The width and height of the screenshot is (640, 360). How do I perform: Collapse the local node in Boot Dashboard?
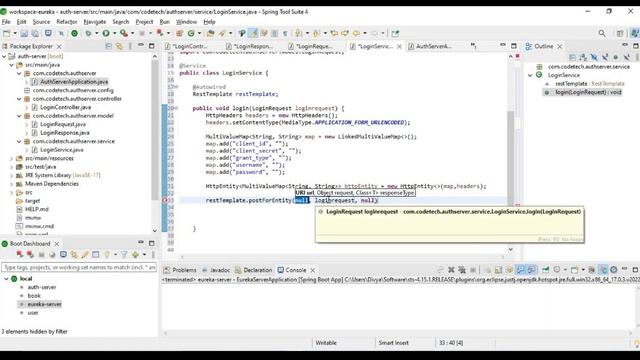click(x=6, y=279)
